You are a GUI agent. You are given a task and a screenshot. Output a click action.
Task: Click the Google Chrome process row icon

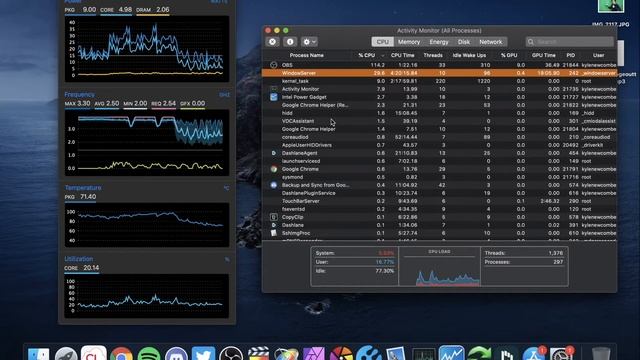(273, 169)
